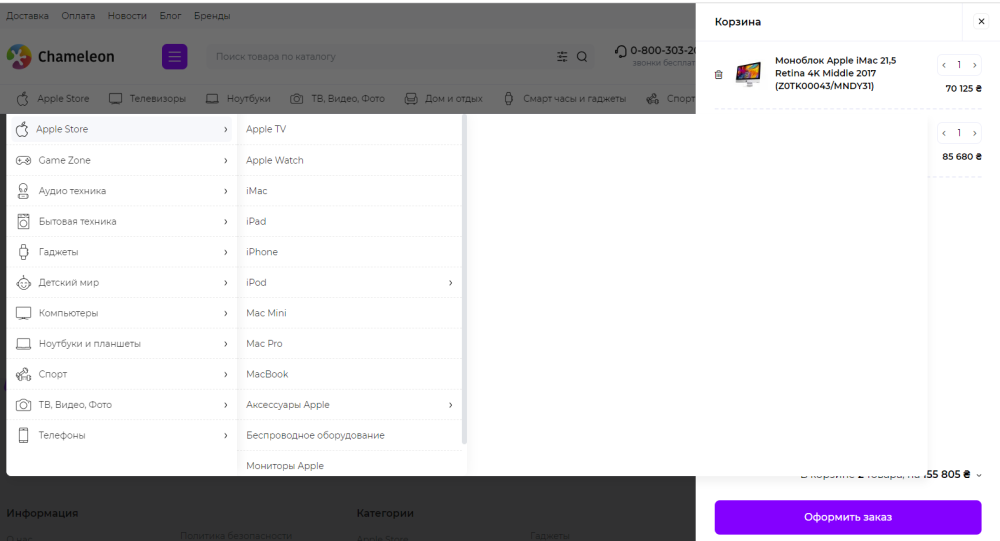Open the Доставка link in top bar
The image size is (1000, 541).
27,16
